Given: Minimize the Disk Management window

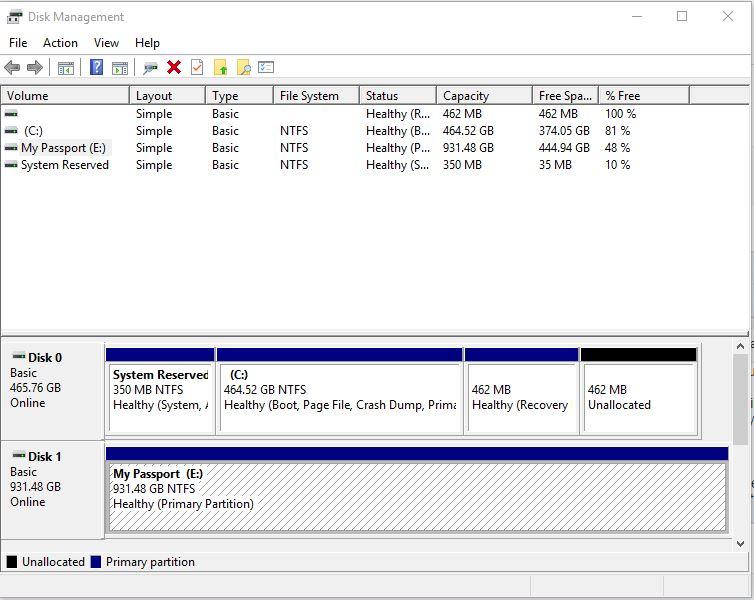Looking at the screenshot, I should pos(637,16).
